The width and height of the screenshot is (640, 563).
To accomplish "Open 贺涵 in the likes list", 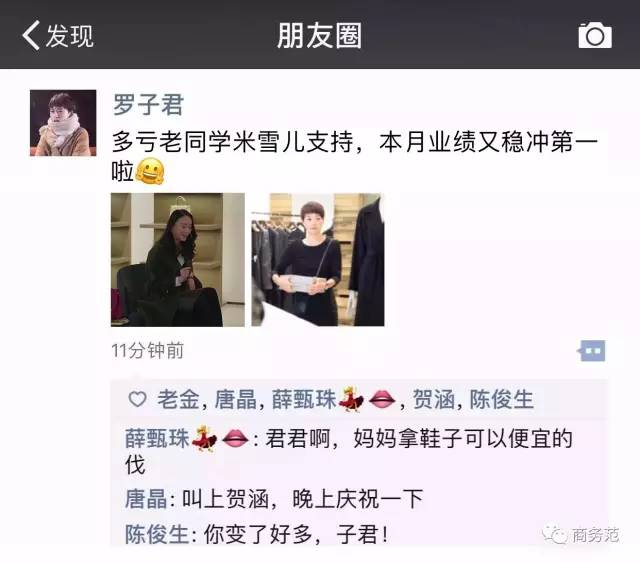I will [434, 399].
